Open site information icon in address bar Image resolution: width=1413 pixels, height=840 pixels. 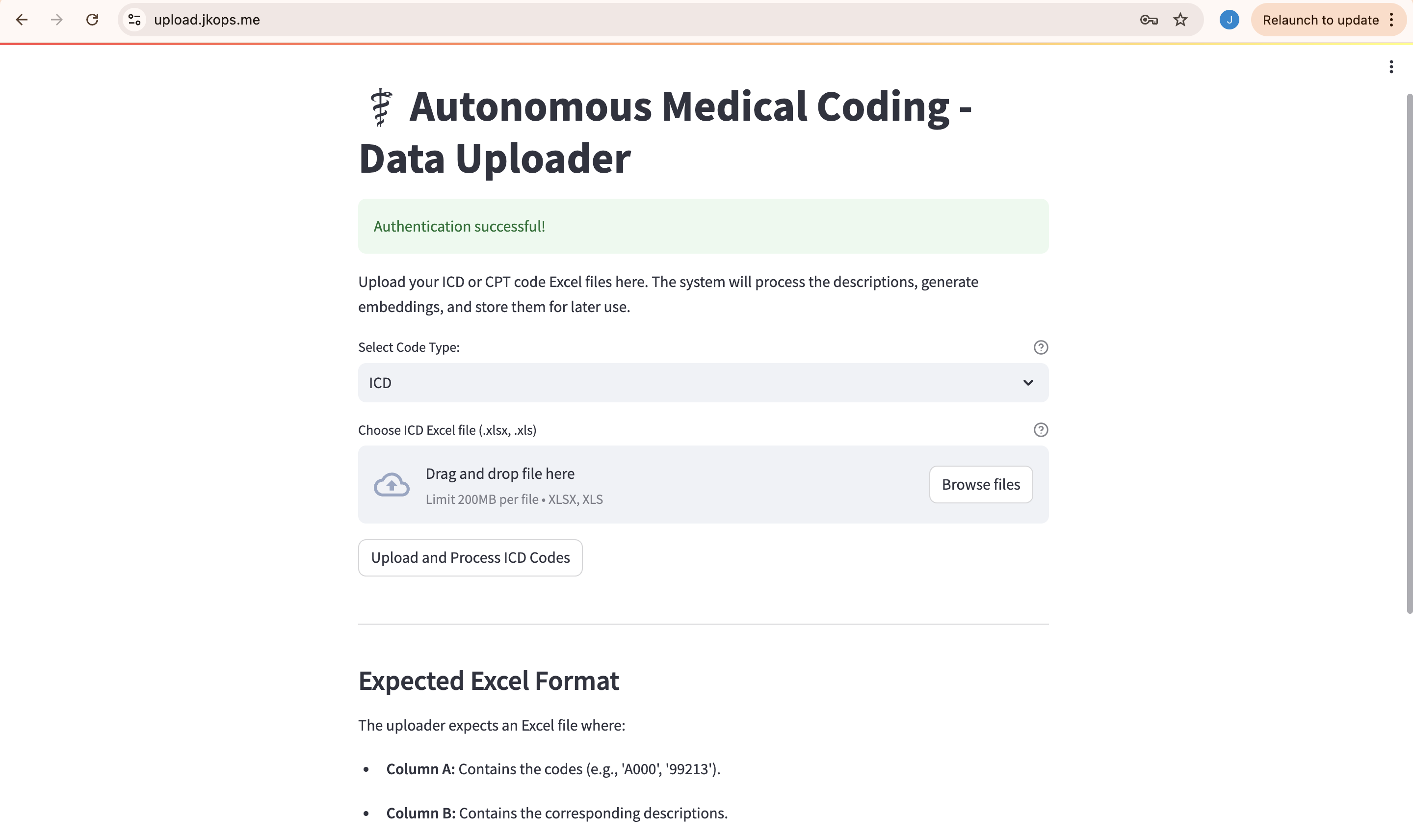(134, 20)
